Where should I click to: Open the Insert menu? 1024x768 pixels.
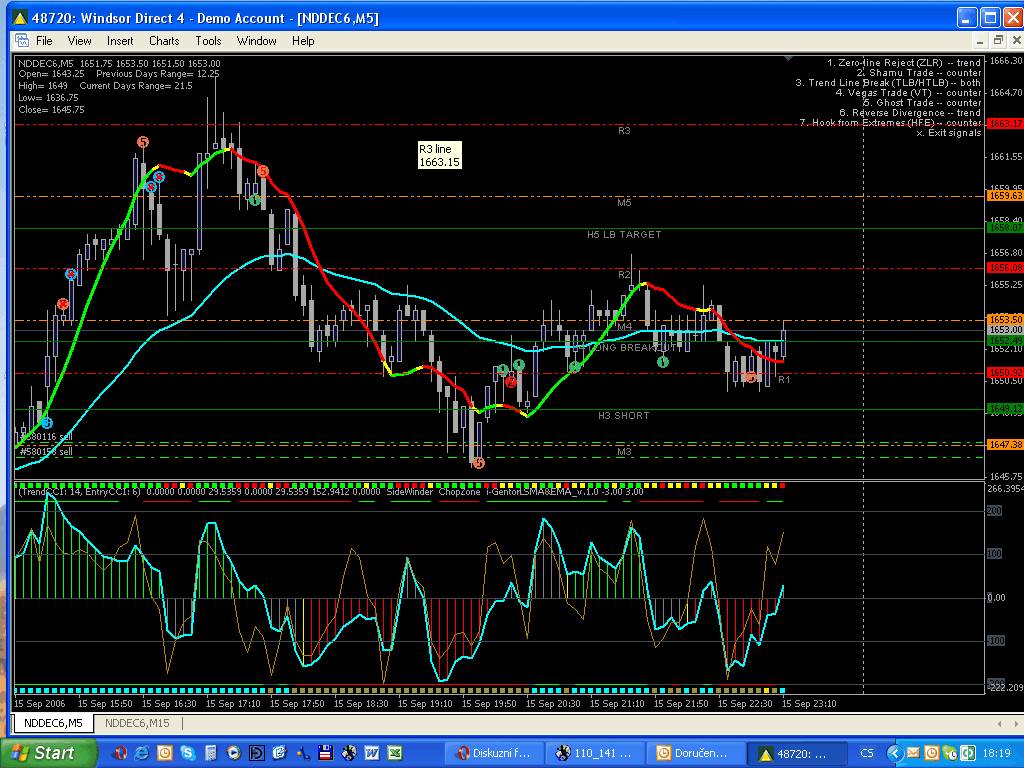coord(120,41)
